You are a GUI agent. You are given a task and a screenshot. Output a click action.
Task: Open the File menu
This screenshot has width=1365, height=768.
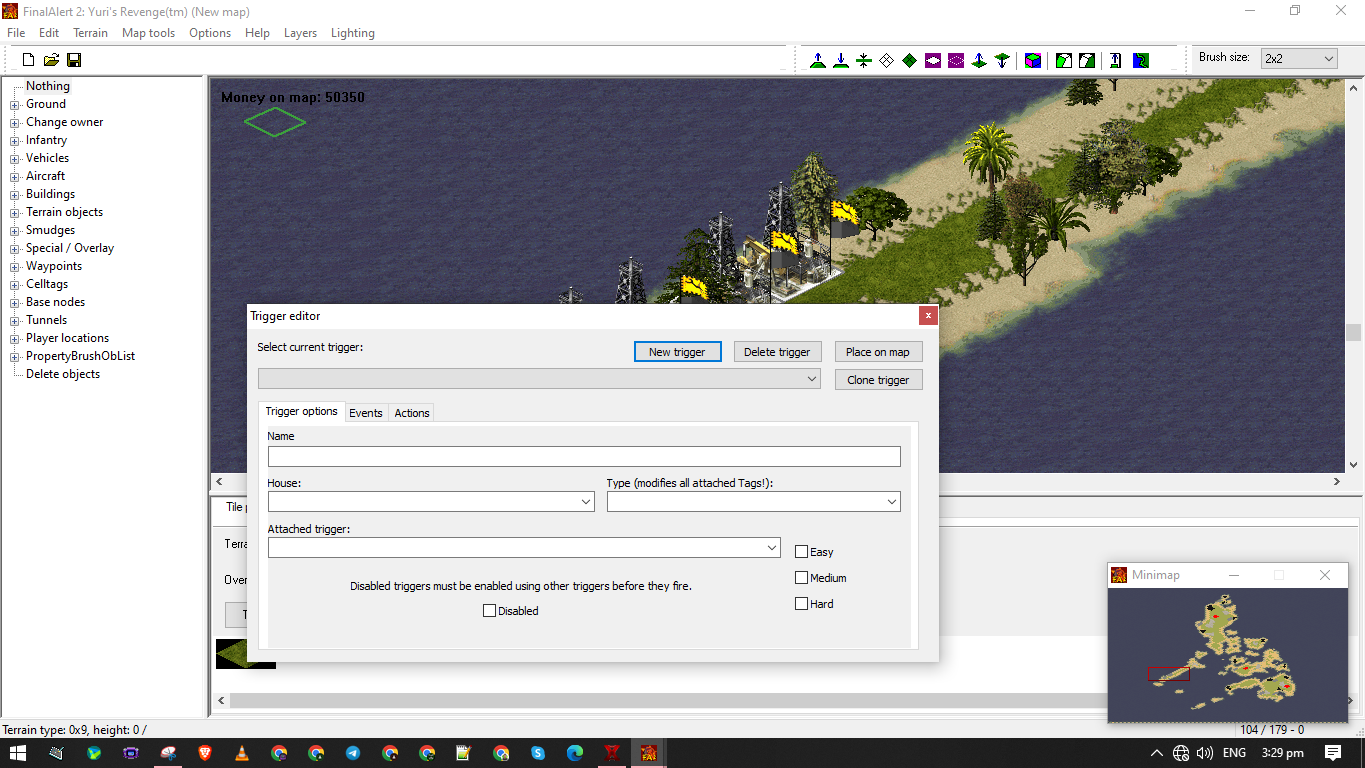point(16,33)
